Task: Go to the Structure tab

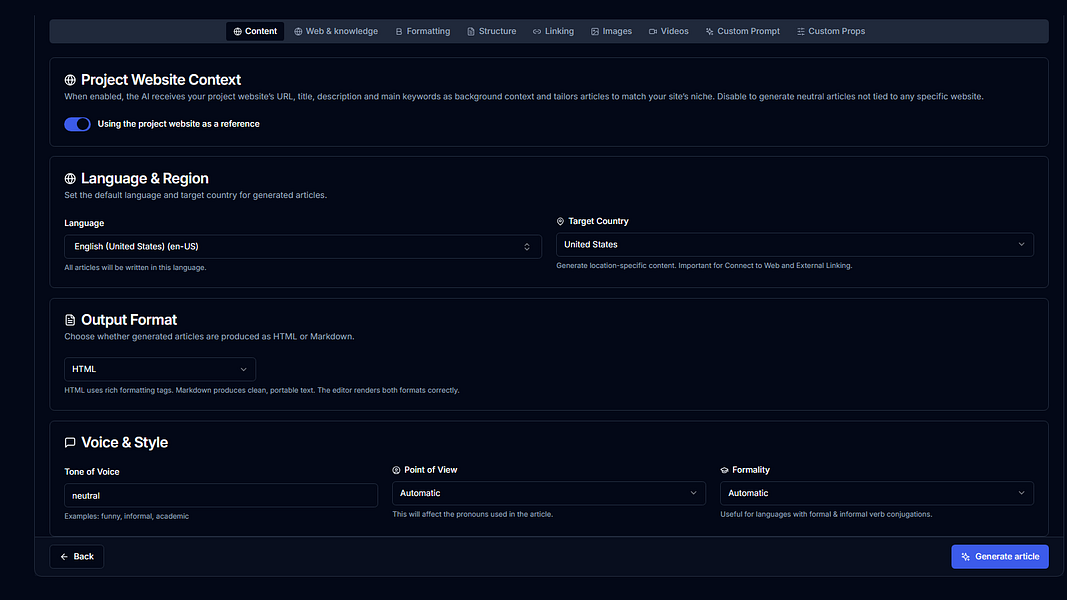Action: [x=491, y=31]
